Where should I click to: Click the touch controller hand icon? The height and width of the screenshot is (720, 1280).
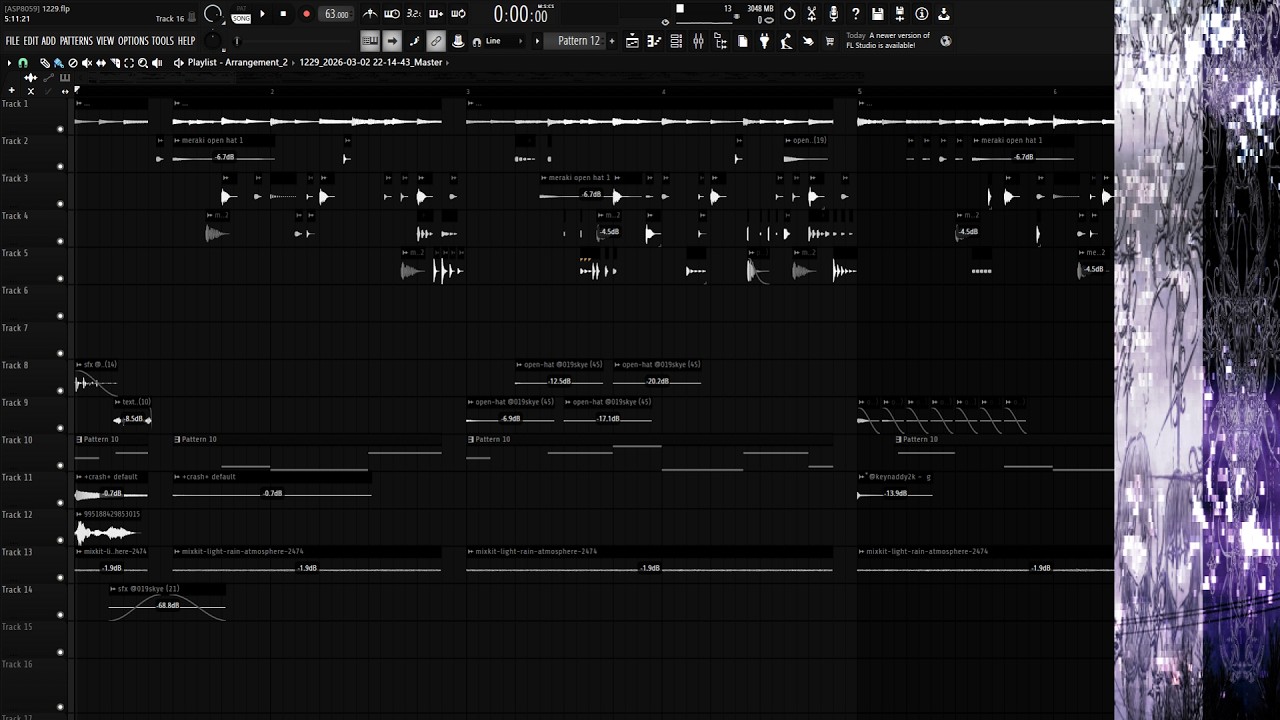tap(808, 41)
